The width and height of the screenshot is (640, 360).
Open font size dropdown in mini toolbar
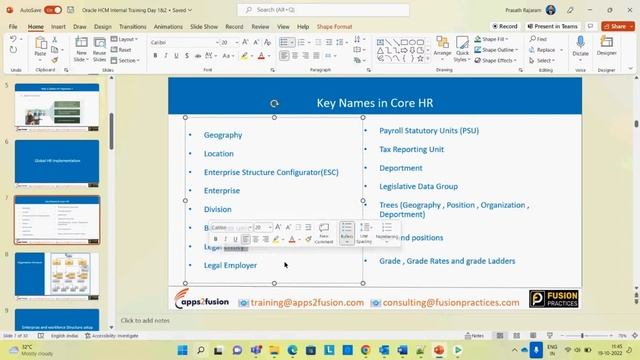pyautogui.click(x=270, y=227)
